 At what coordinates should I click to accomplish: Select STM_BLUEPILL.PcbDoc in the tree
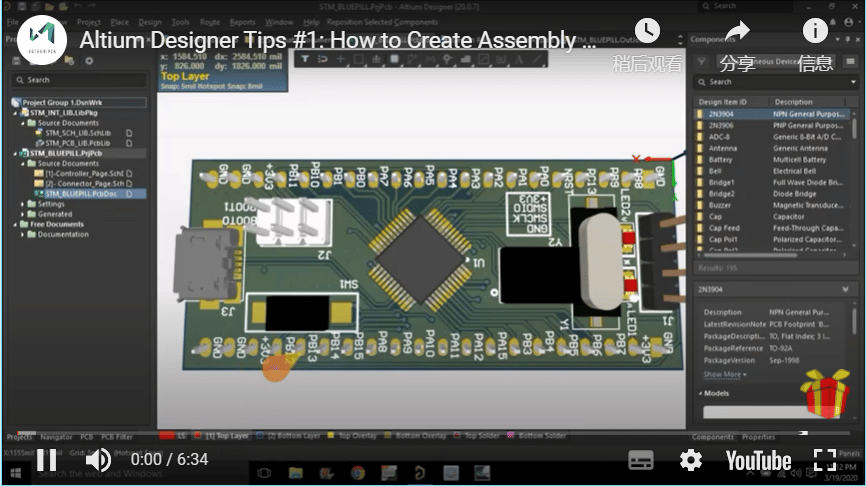(81, 194)
